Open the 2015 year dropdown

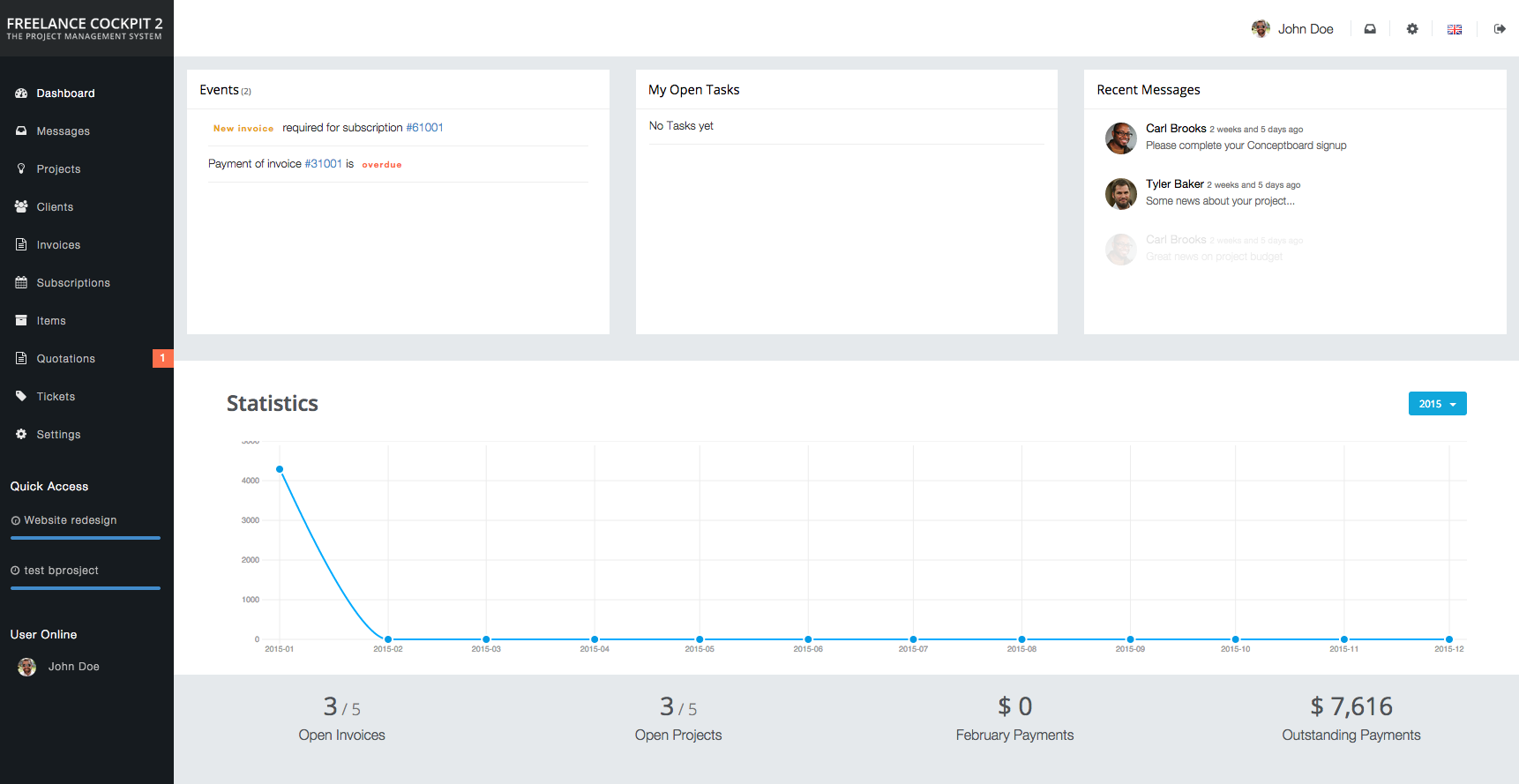click(x=1438, y=404)
